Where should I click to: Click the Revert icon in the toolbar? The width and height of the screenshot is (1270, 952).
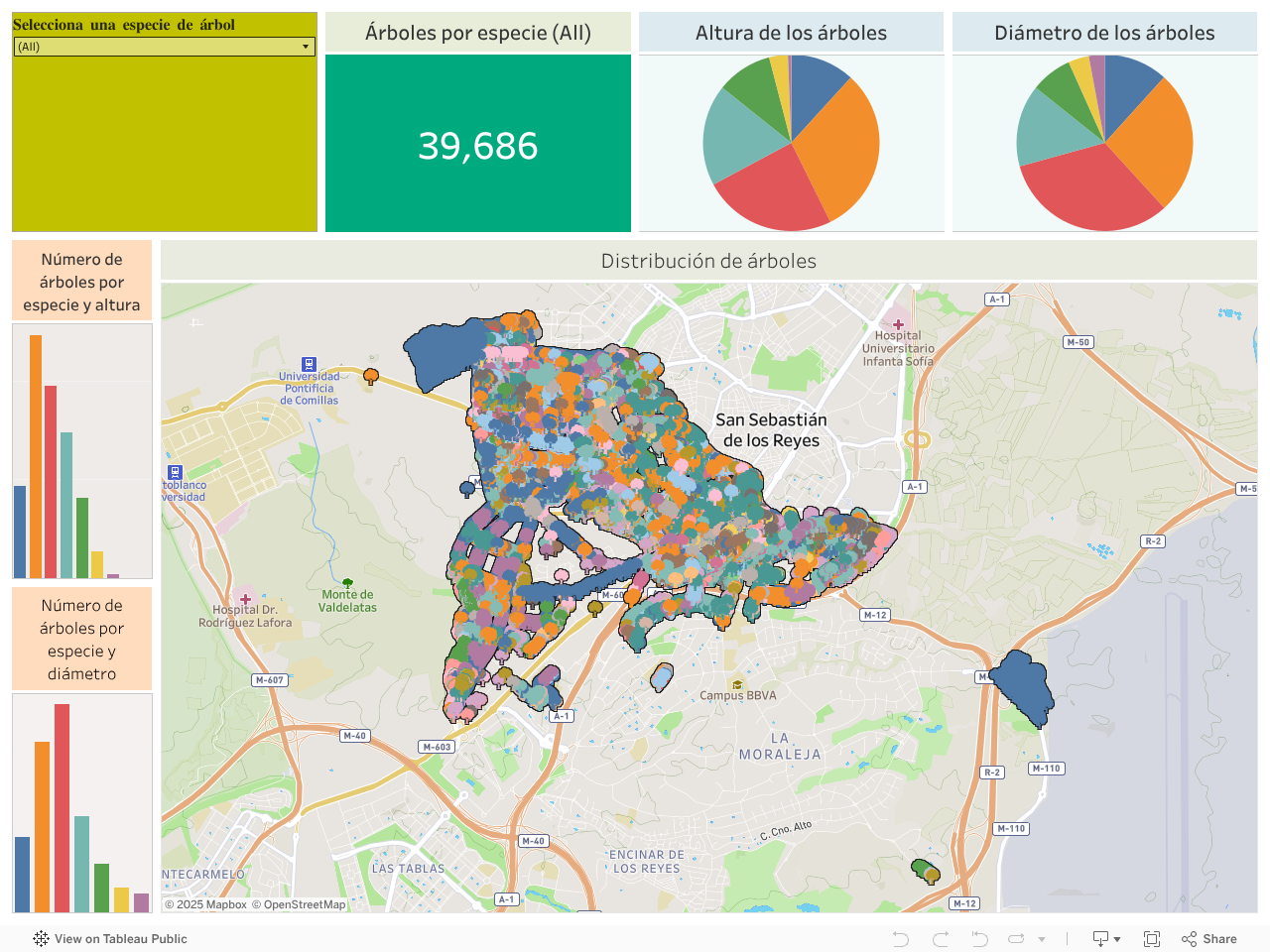click(x=979, y=939)
